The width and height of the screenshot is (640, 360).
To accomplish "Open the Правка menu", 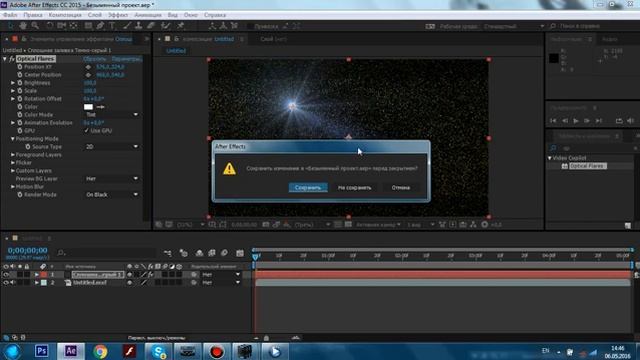I will coord(33,15).
